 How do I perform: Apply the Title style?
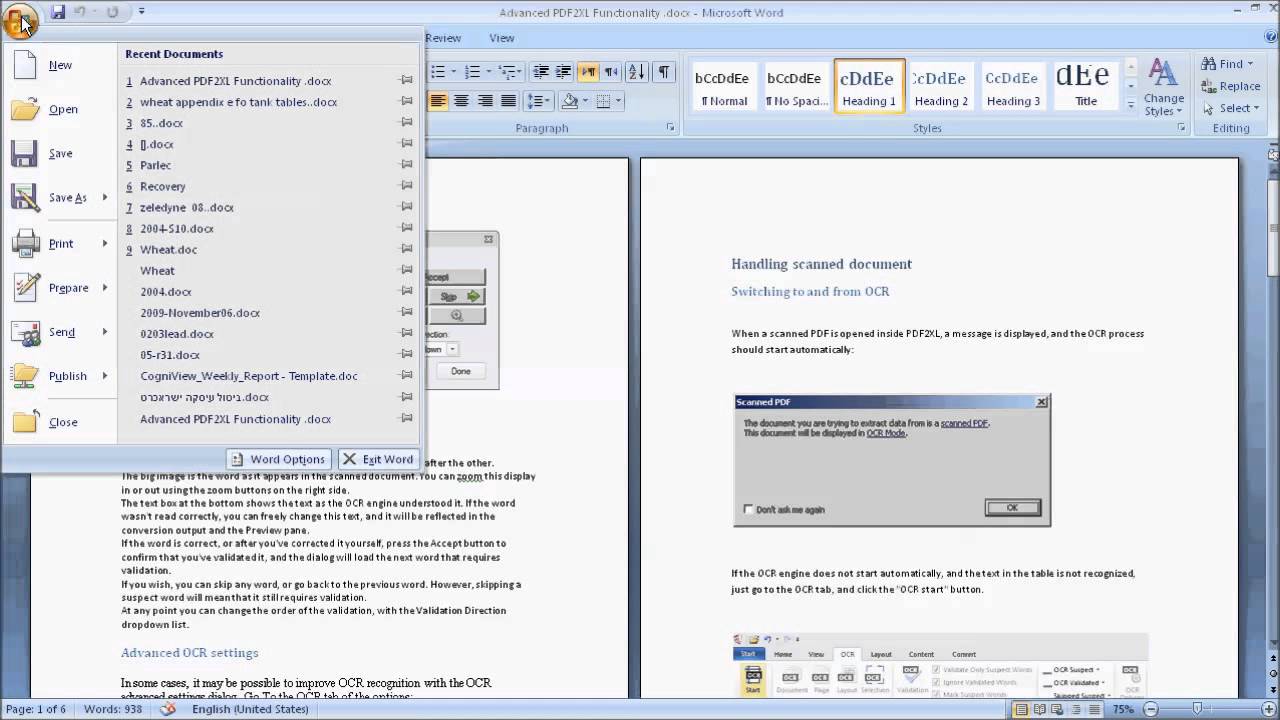[1085, 86]
